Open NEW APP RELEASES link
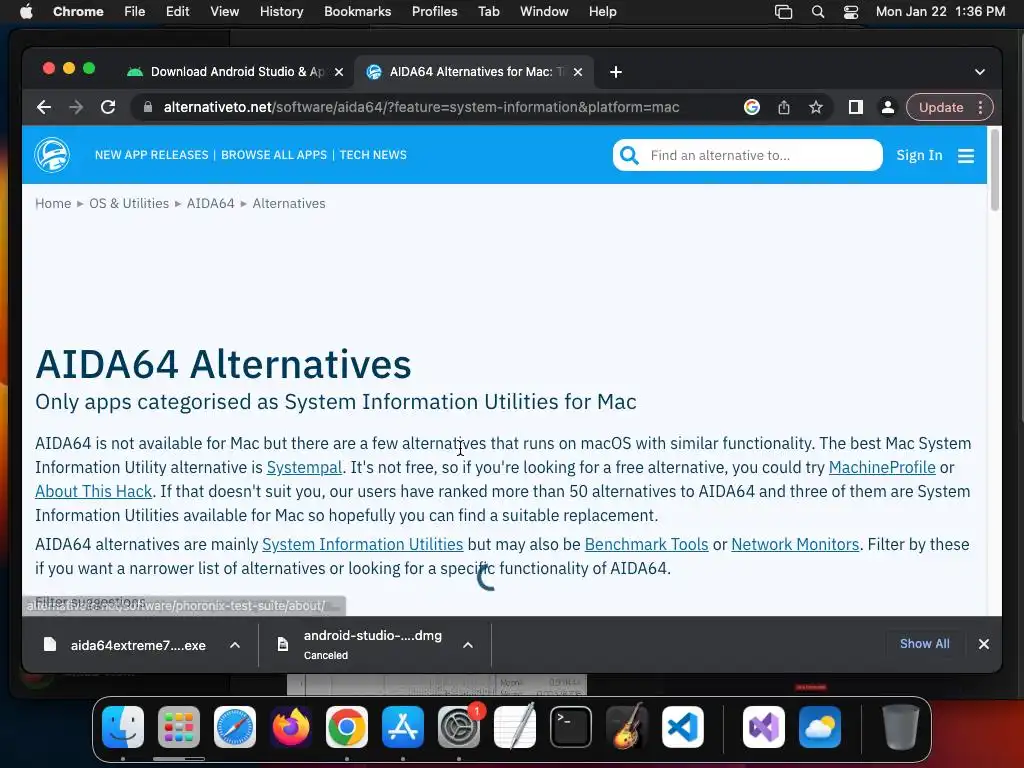This screenshot has height=768, width=1024. click(x=152, y=155)
